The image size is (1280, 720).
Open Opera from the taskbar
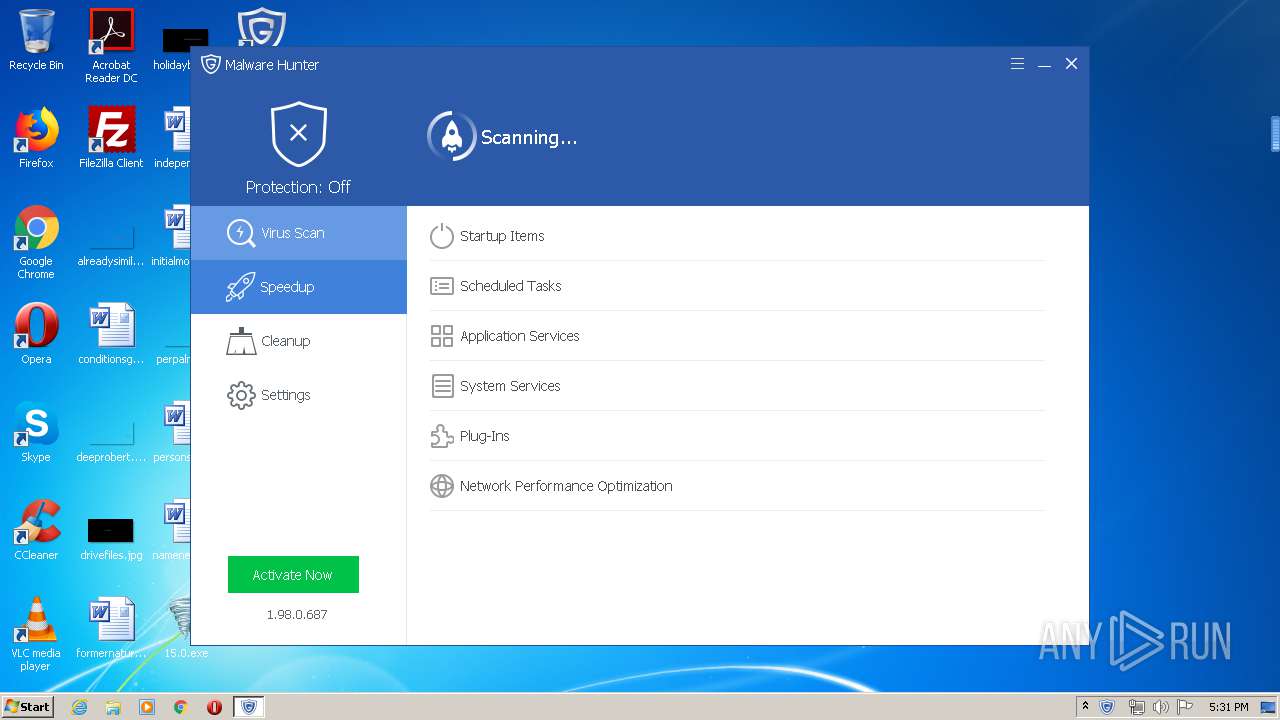tap(214, 707)
